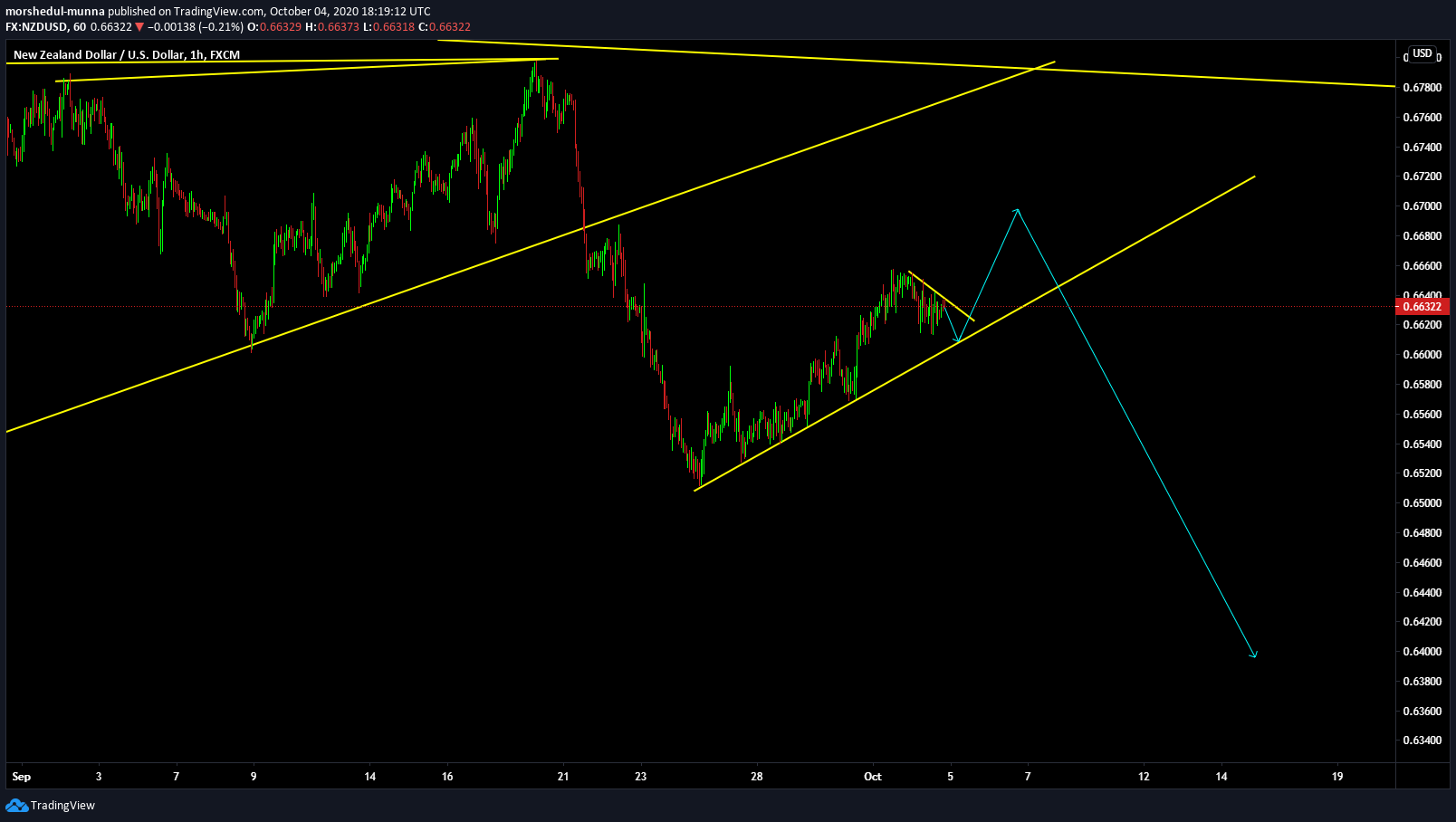Click the 12 date label on time axis

pyautogui.click(x=1145, y=777)
